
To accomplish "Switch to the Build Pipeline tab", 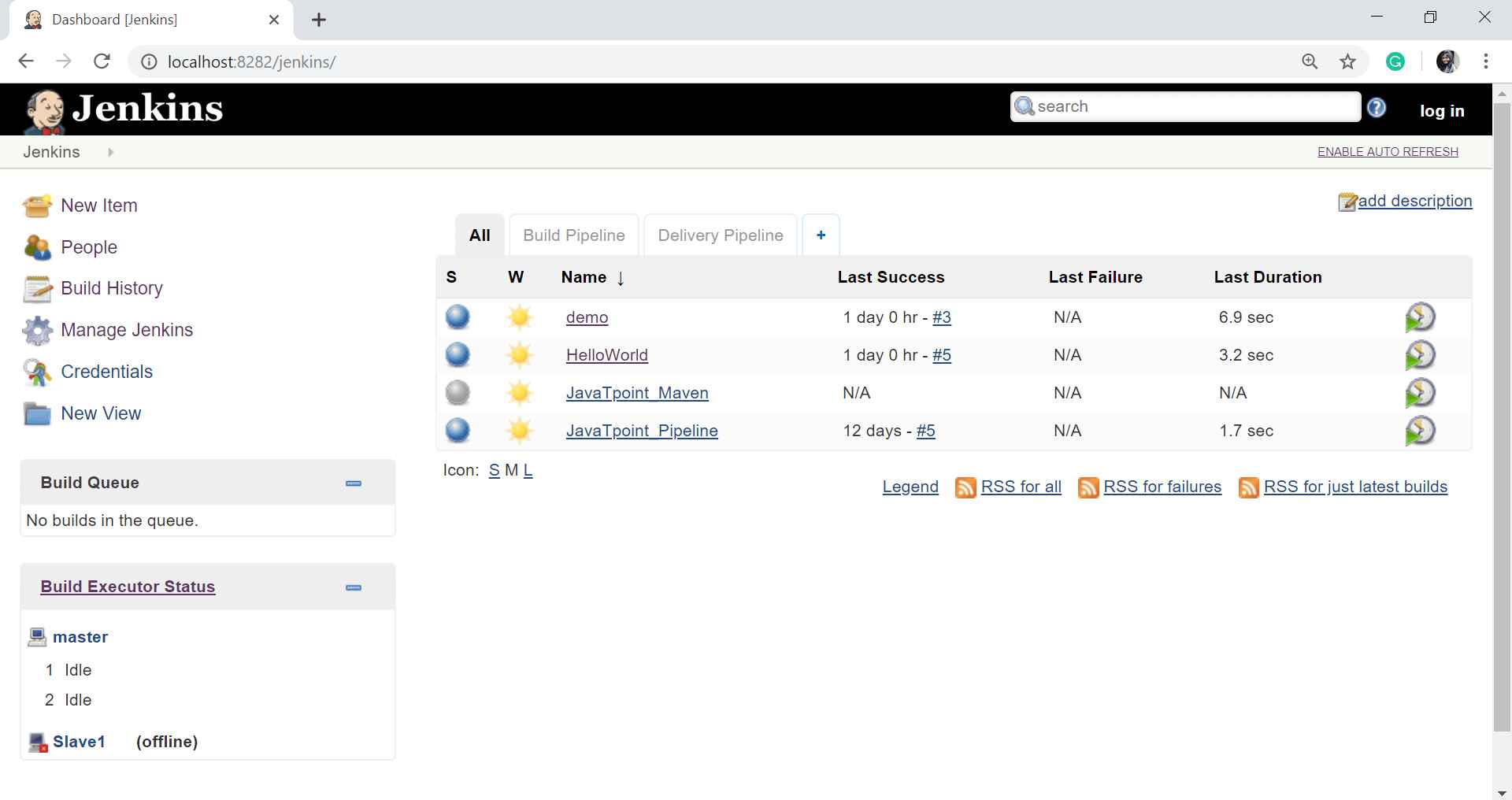I will point(573,235).
